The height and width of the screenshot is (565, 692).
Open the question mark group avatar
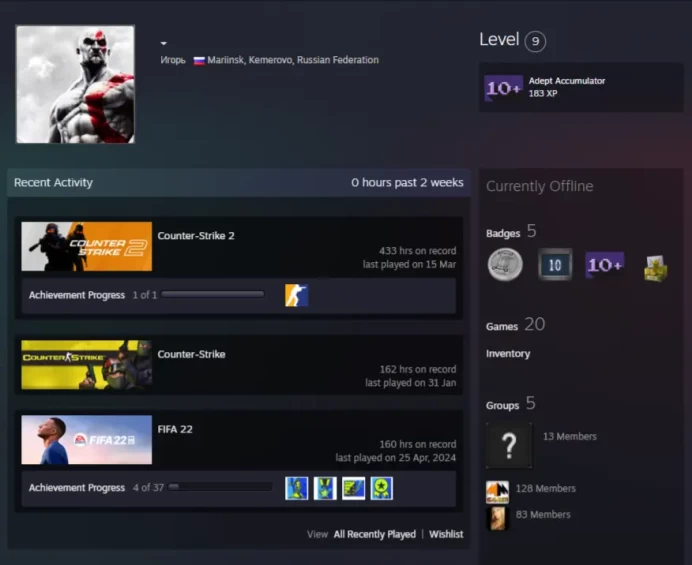tap(509, 445)
